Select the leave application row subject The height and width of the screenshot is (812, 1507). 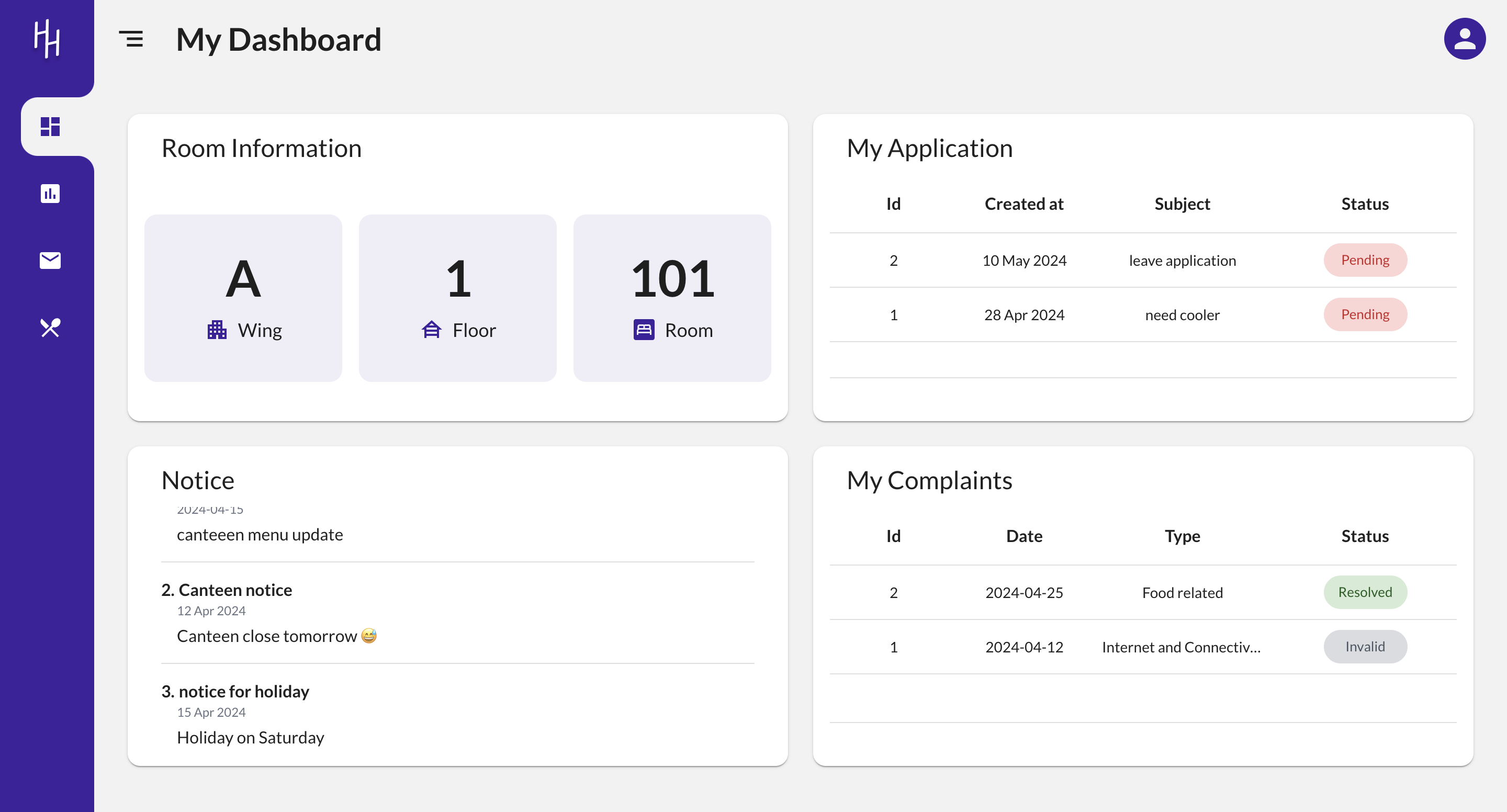(x=1182, y=261)
